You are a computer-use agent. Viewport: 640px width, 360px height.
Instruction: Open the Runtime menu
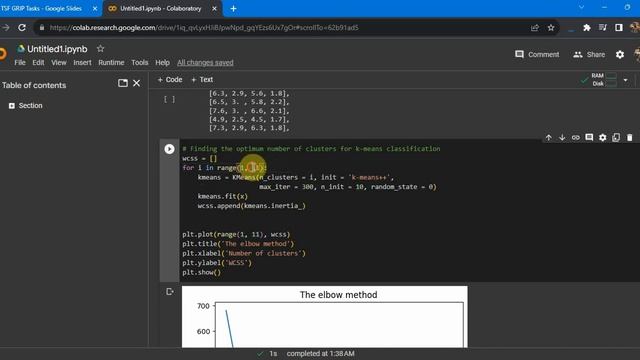111,62
